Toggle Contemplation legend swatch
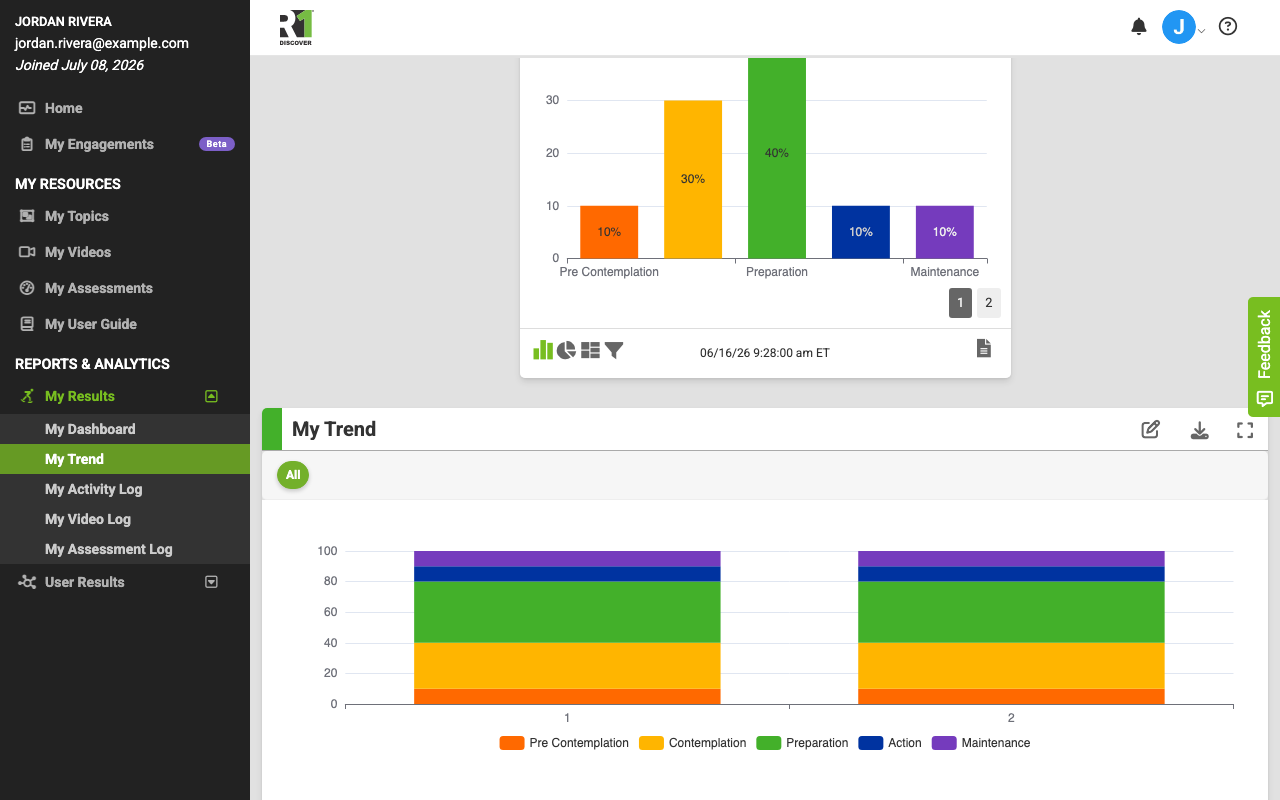The height and width of the screenshot is (800, 1280). [651, 743]
